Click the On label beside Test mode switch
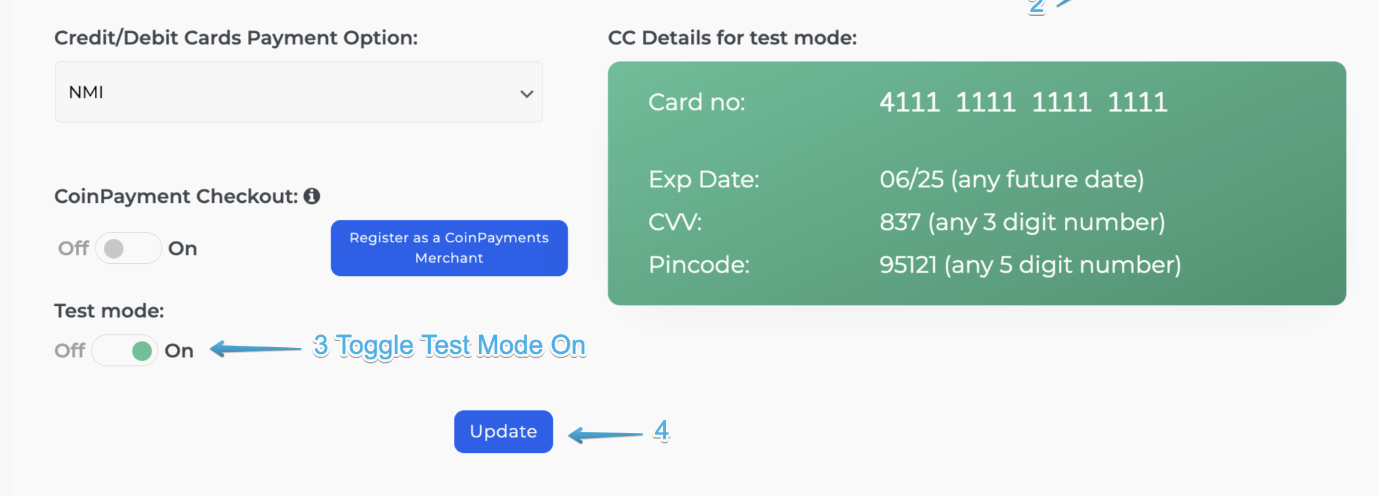Viewport: 1378px width, 496px height. (179, 350)
